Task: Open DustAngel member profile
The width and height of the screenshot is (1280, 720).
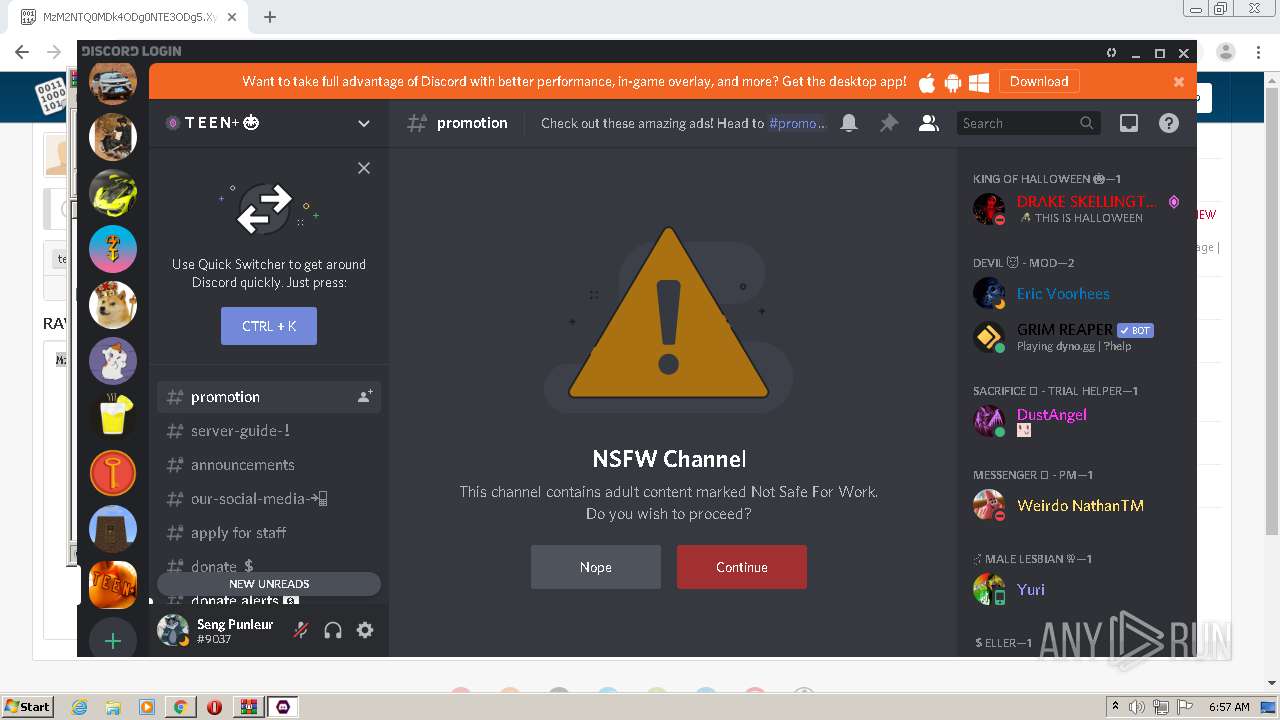Action: [x=1076, y=421]
